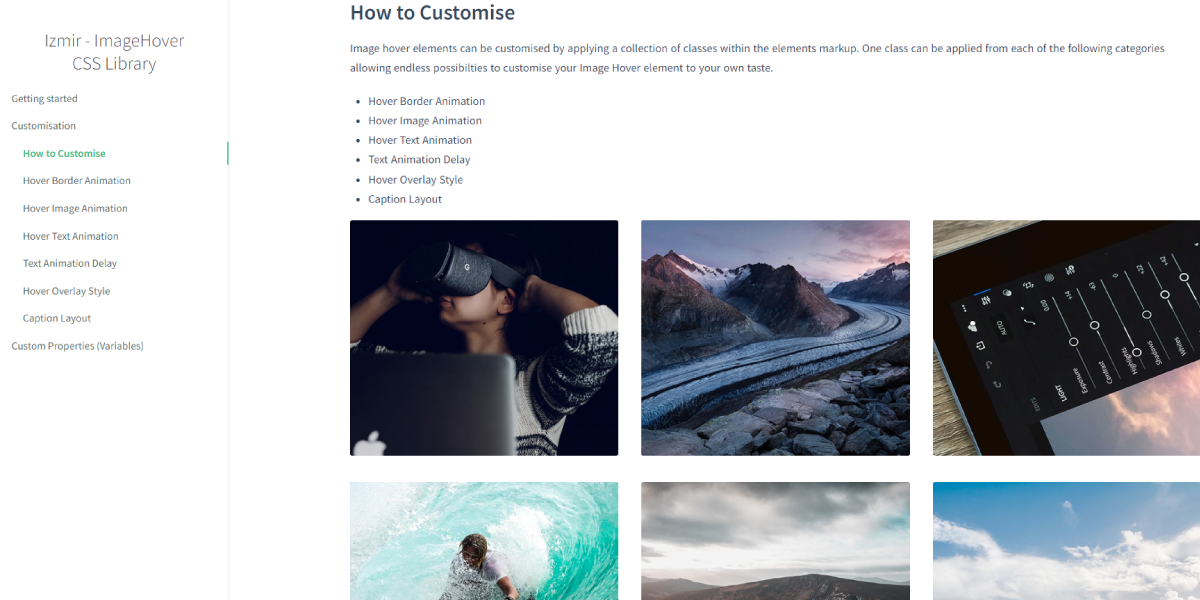The height and width of the screenshot is (600, 1200).
Task: Go to Caption Layout in sidebar
Action: click(x=57, y=319)
